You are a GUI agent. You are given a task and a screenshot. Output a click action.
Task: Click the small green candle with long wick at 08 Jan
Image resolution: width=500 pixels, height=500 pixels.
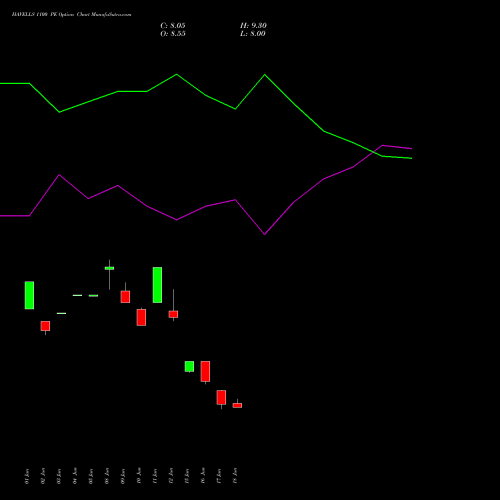[109, 268]
